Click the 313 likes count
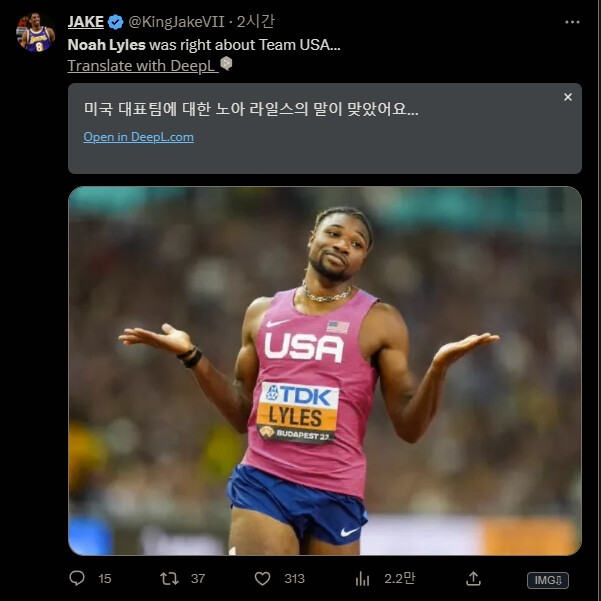 294,578
